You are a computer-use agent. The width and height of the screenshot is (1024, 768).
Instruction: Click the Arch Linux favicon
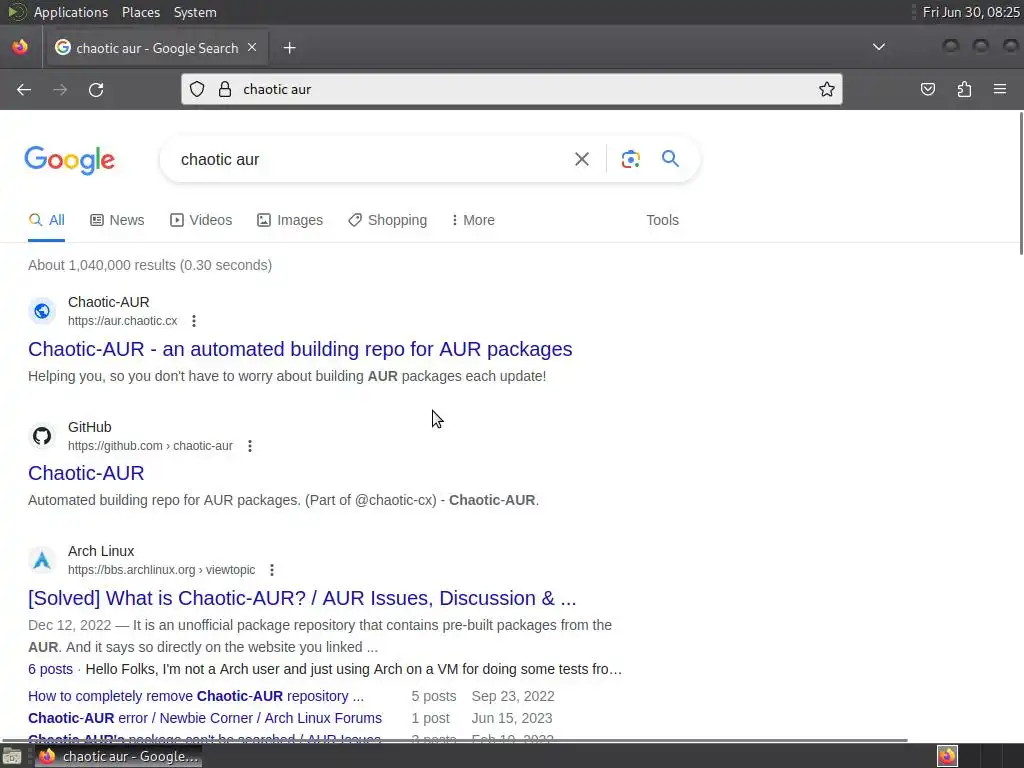point(42,560)
